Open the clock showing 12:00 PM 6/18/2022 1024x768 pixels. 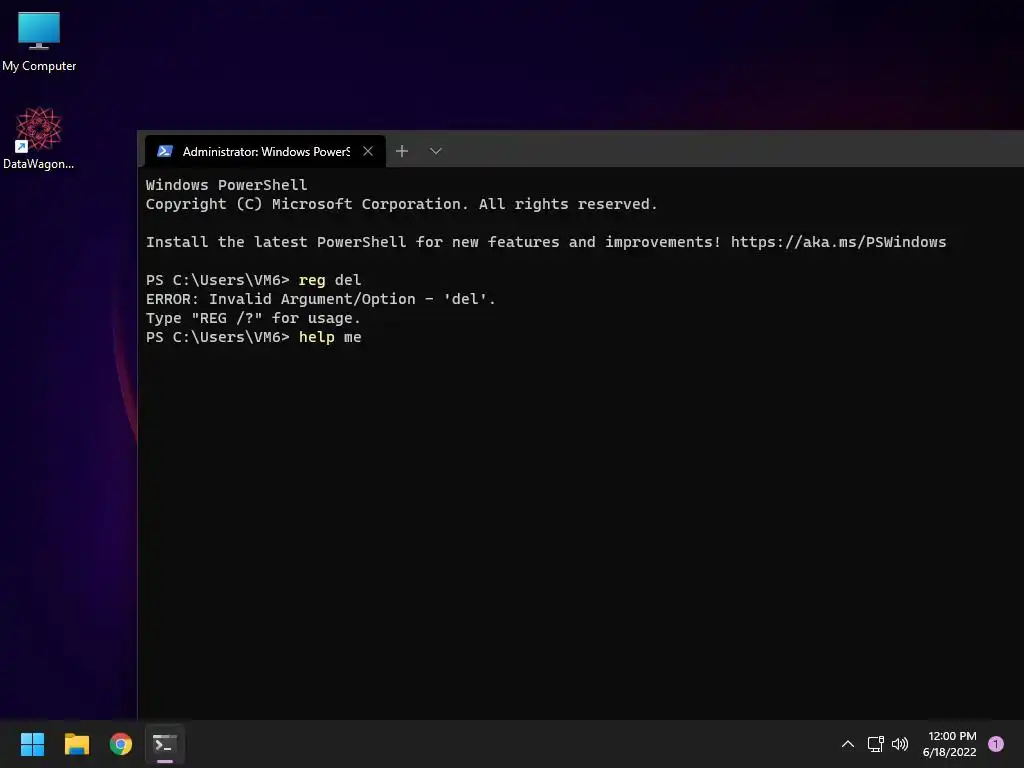tap(950, 744)
